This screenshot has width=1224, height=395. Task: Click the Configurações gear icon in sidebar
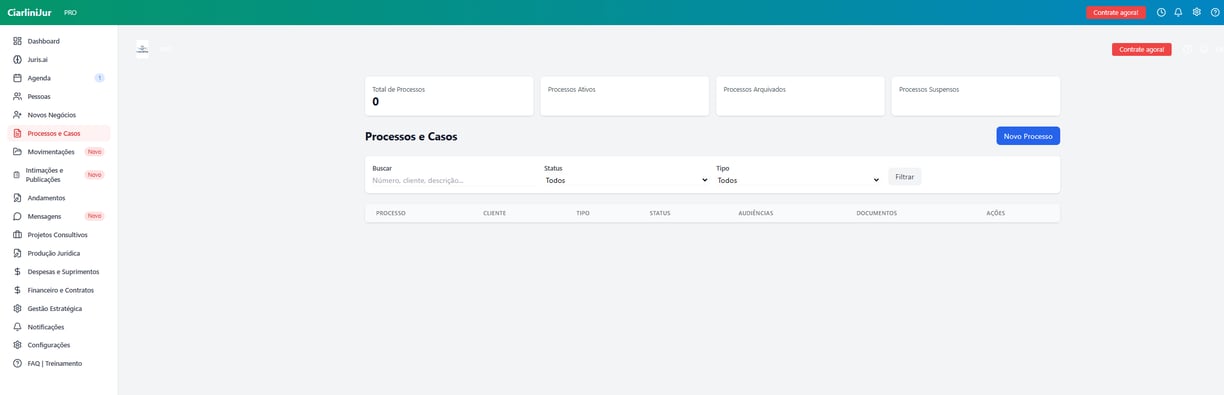17,345
